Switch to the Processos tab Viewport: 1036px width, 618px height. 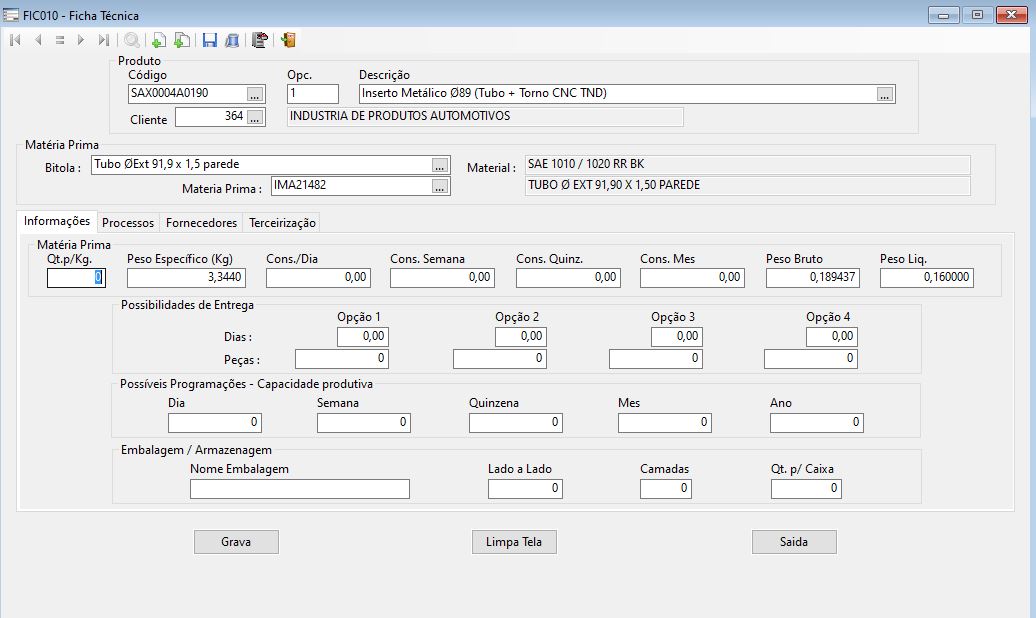point(128,223)
